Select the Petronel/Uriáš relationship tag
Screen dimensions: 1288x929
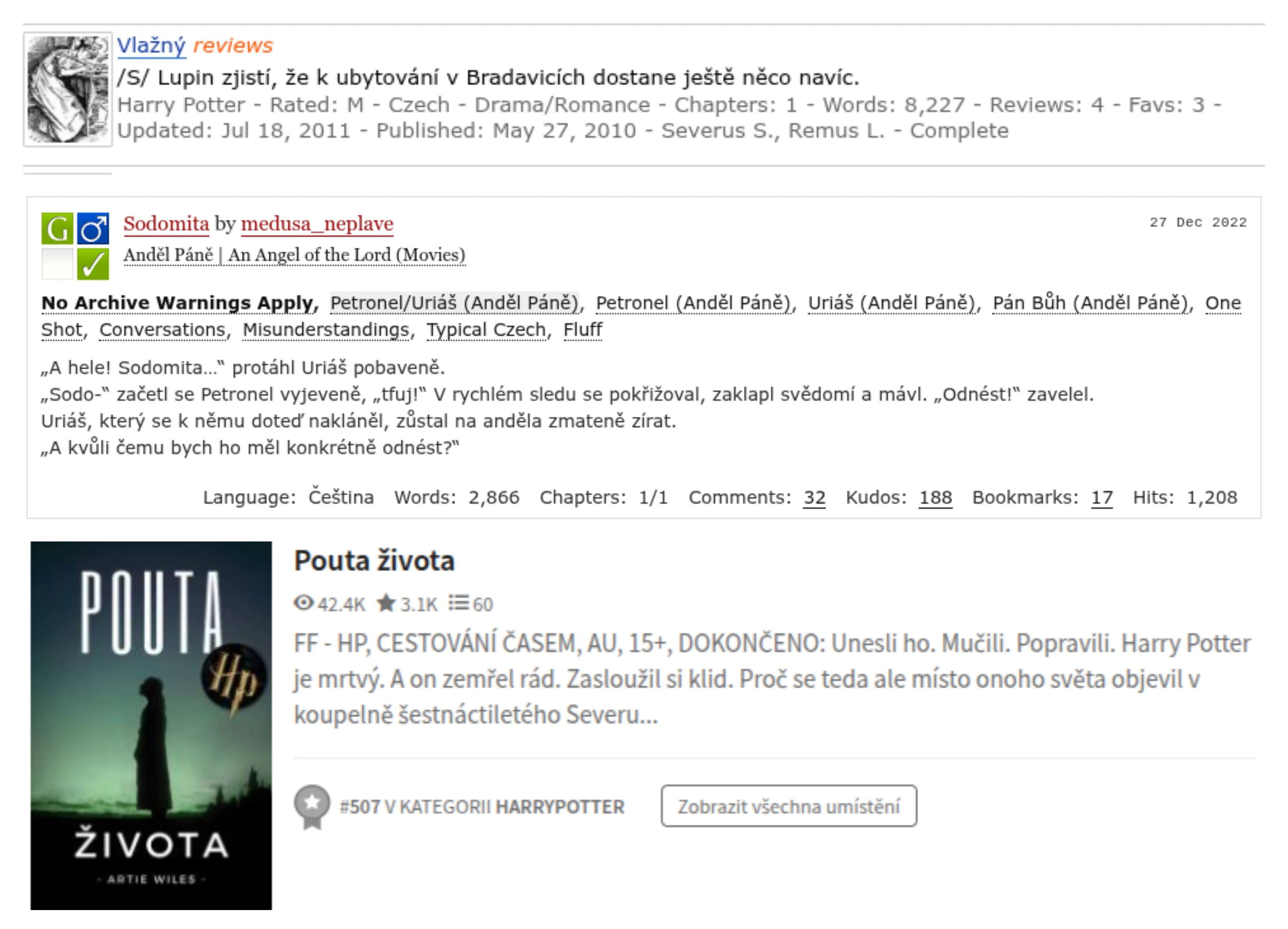[x=454, y=303]
